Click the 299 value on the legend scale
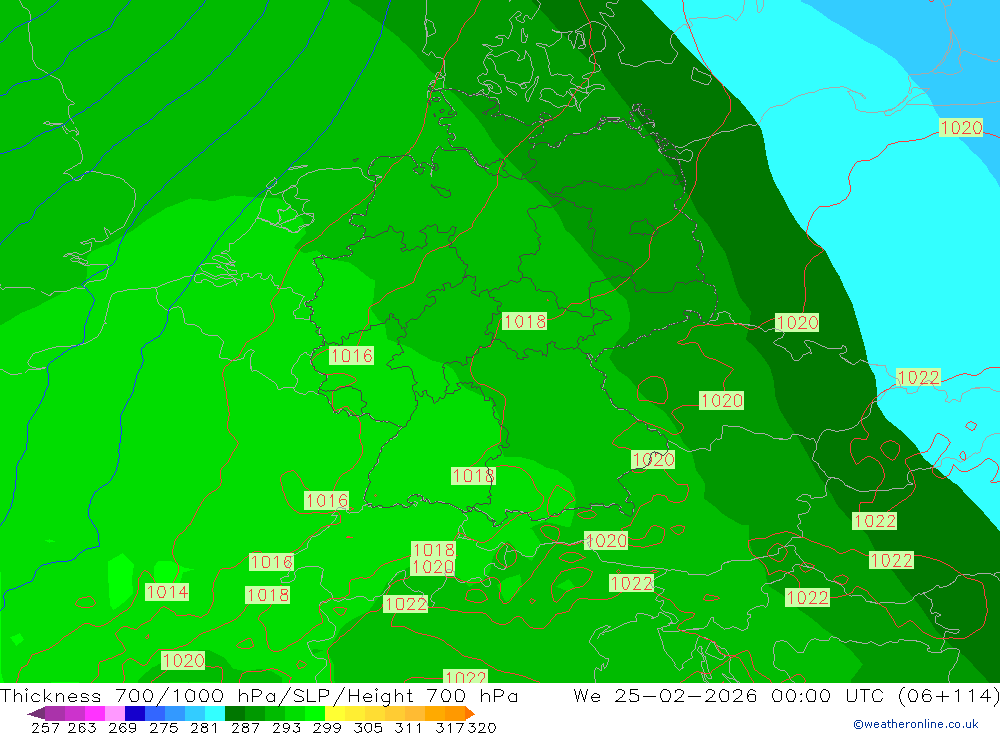The image size is (1000, 733). (327, 728)
